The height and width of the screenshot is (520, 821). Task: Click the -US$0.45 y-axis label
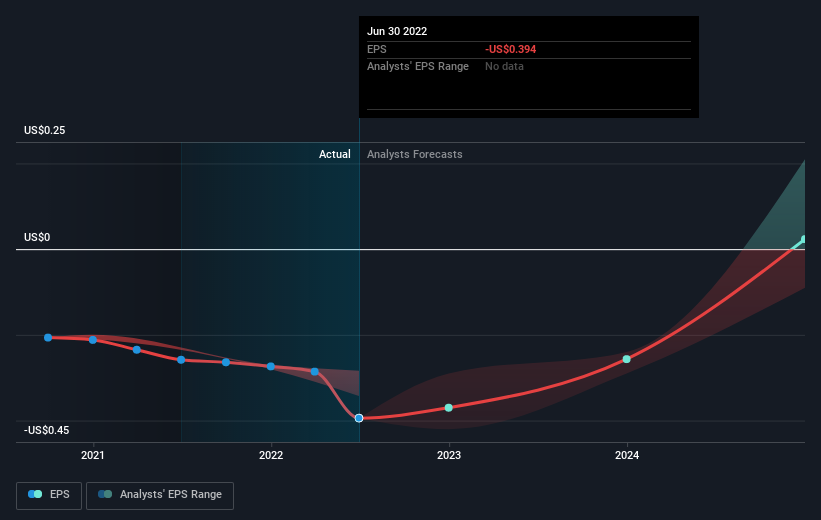point(46,430)
